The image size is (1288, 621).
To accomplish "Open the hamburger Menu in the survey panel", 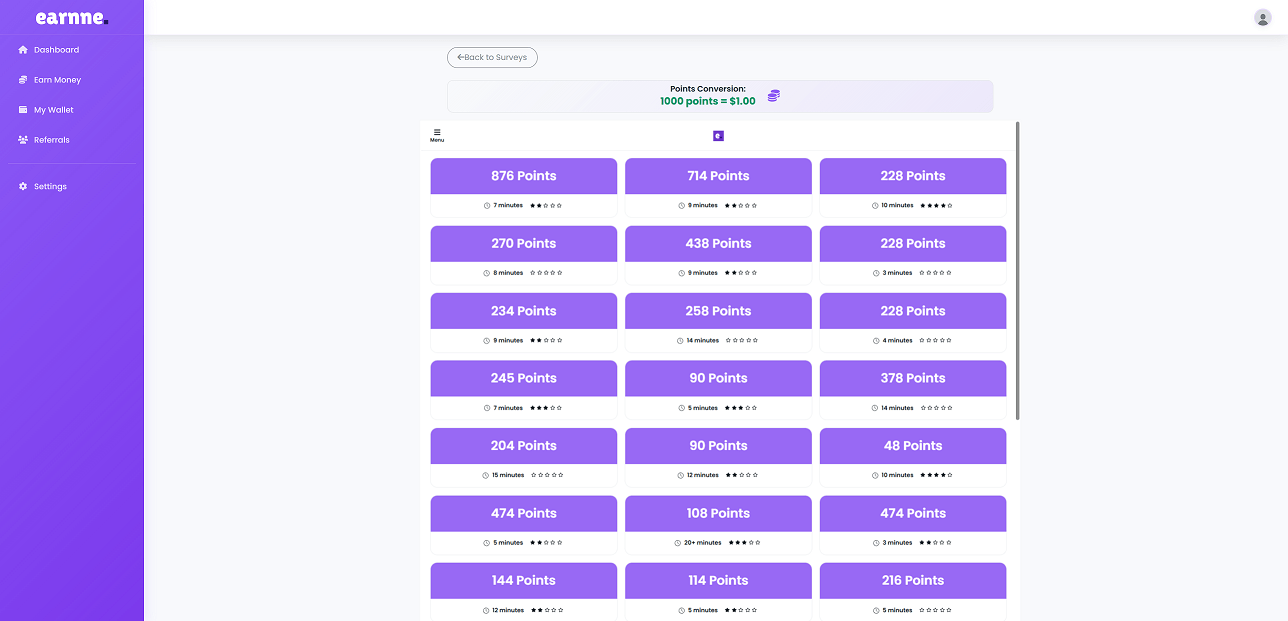I will tap(437, 134).
